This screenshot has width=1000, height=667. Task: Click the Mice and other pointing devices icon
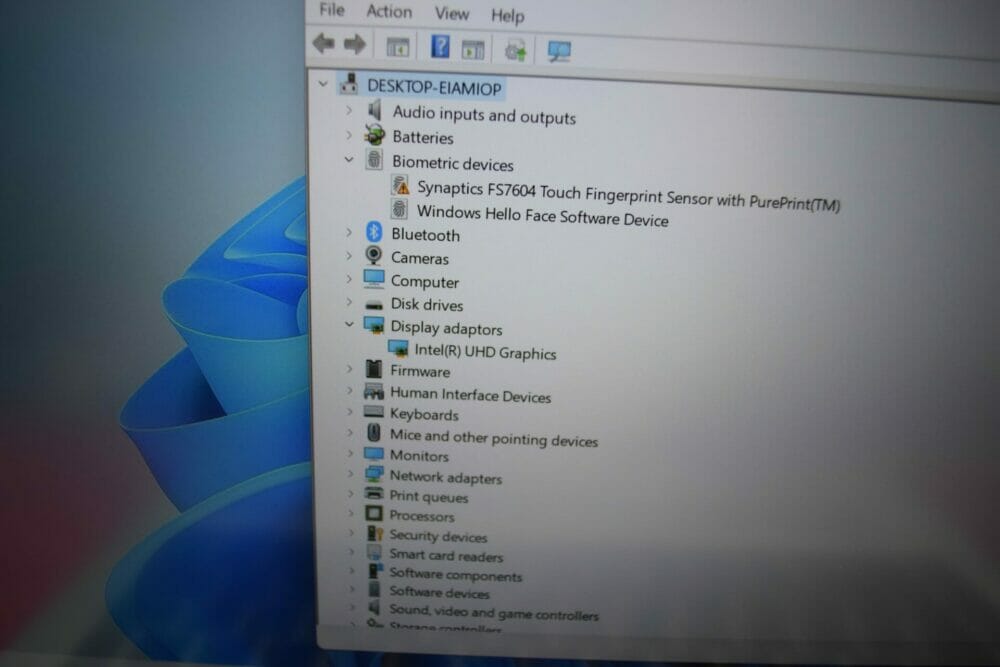click(x=374, y=433)
